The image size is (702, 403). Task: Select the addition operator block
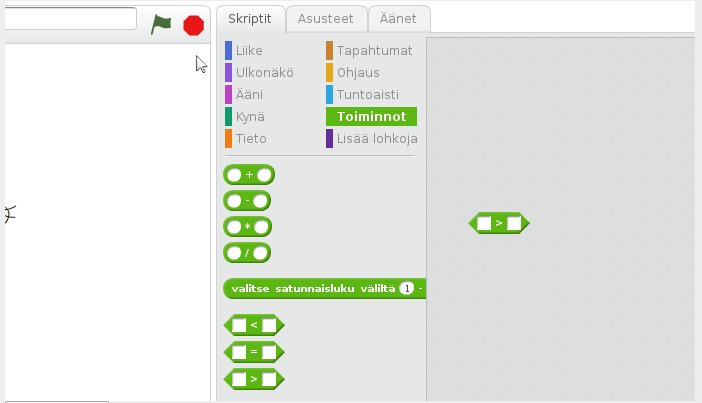pos(249,175)
